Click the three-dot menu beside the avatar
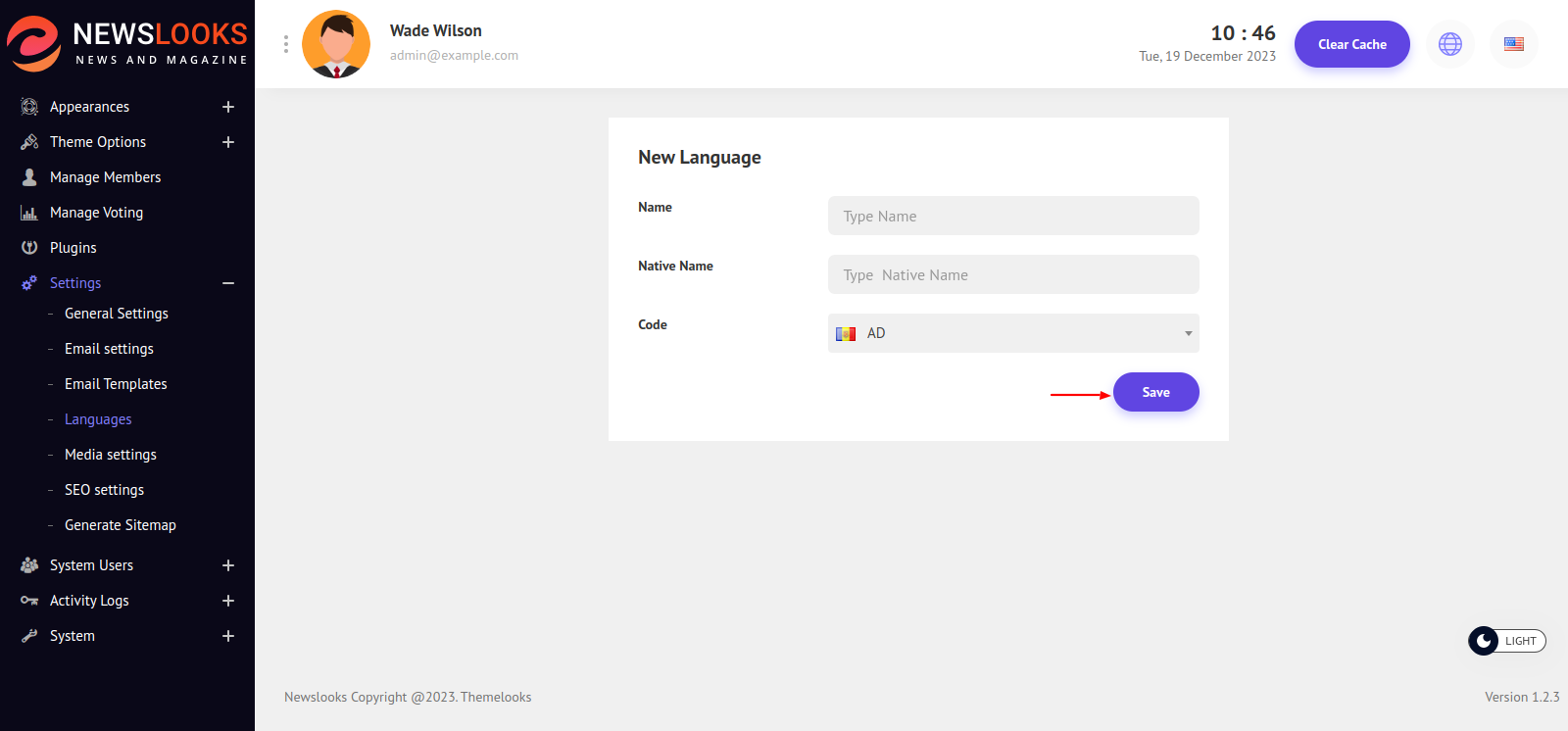 click(x=285, y=44)
